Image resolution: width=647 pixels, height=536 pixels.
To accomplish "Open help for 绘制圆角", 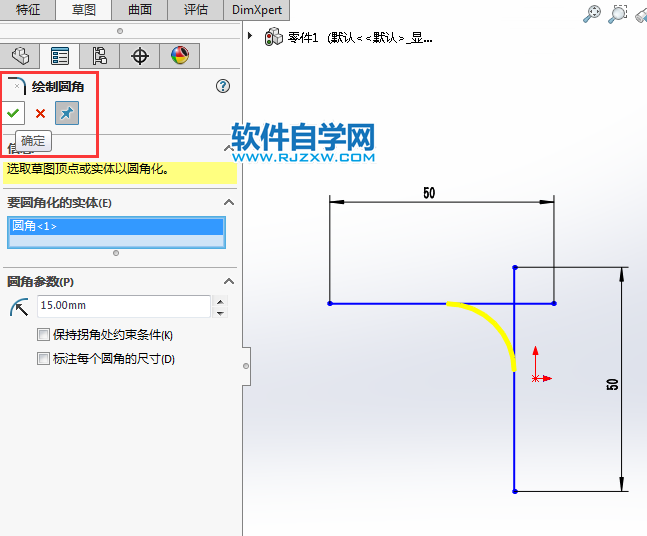I will [223, 86].
